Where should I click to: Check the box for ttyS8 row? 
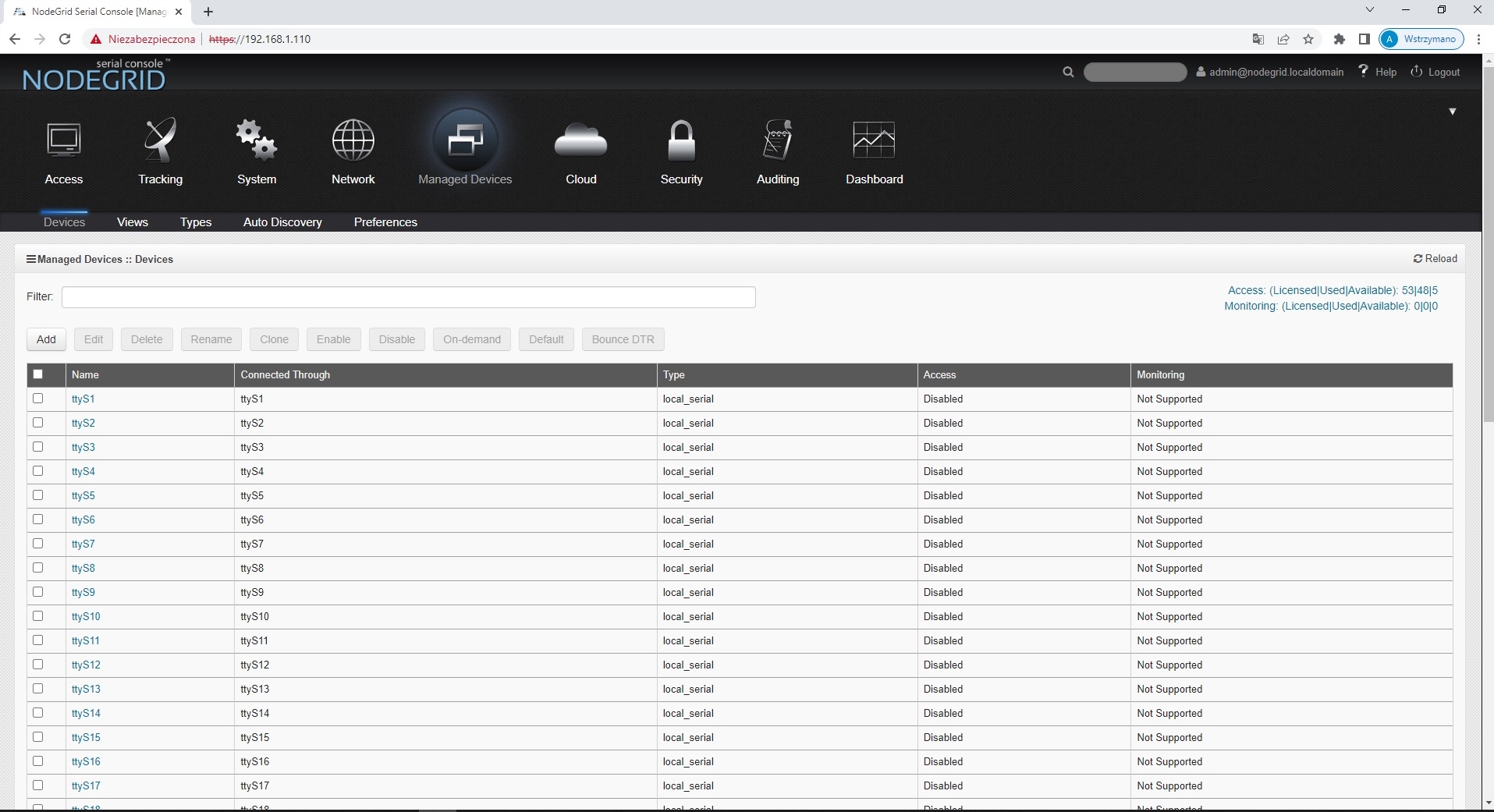coord(37,568)
